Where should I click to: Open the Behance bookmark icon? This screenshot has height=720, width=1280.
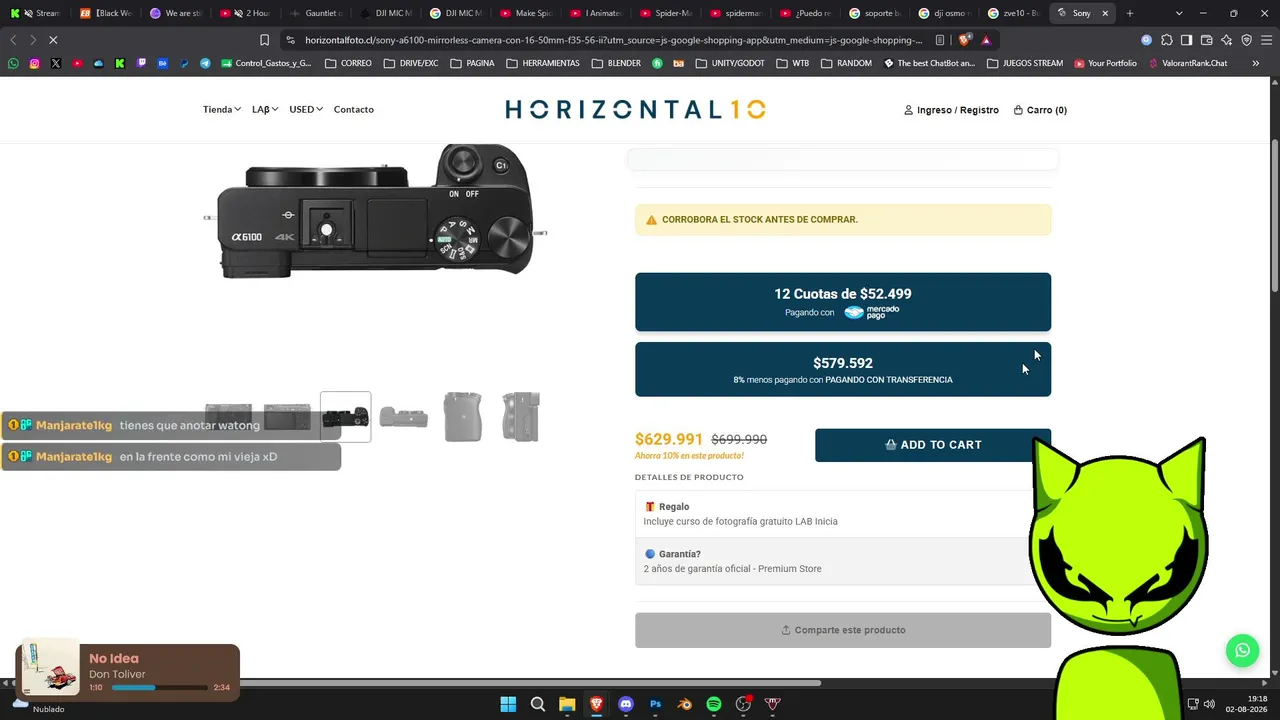162,63
